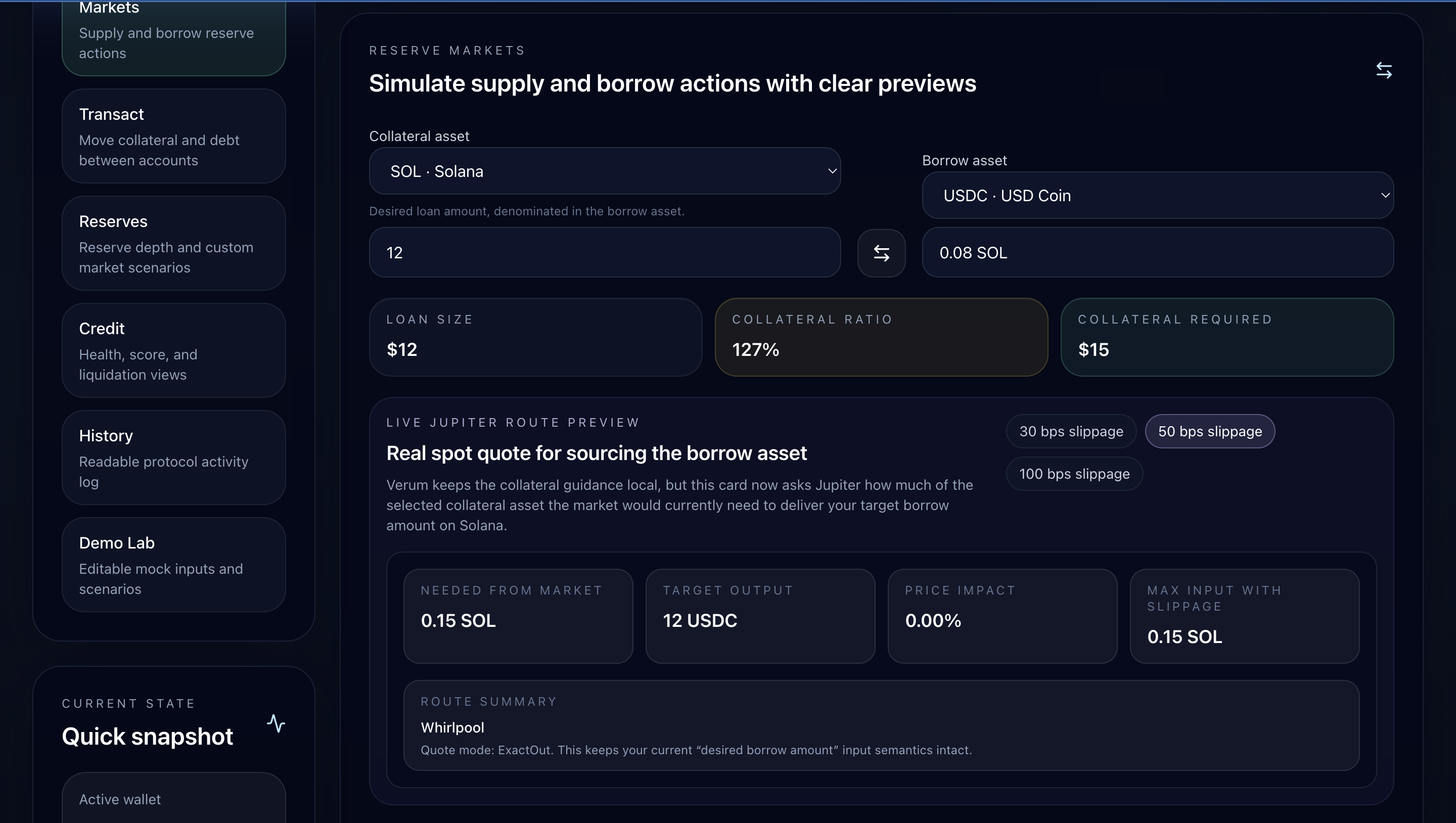Image resolution: width=1456 pixels, height=823 pixels.
Task: Select the Markets sidebar card
Action: click(173, 34)
